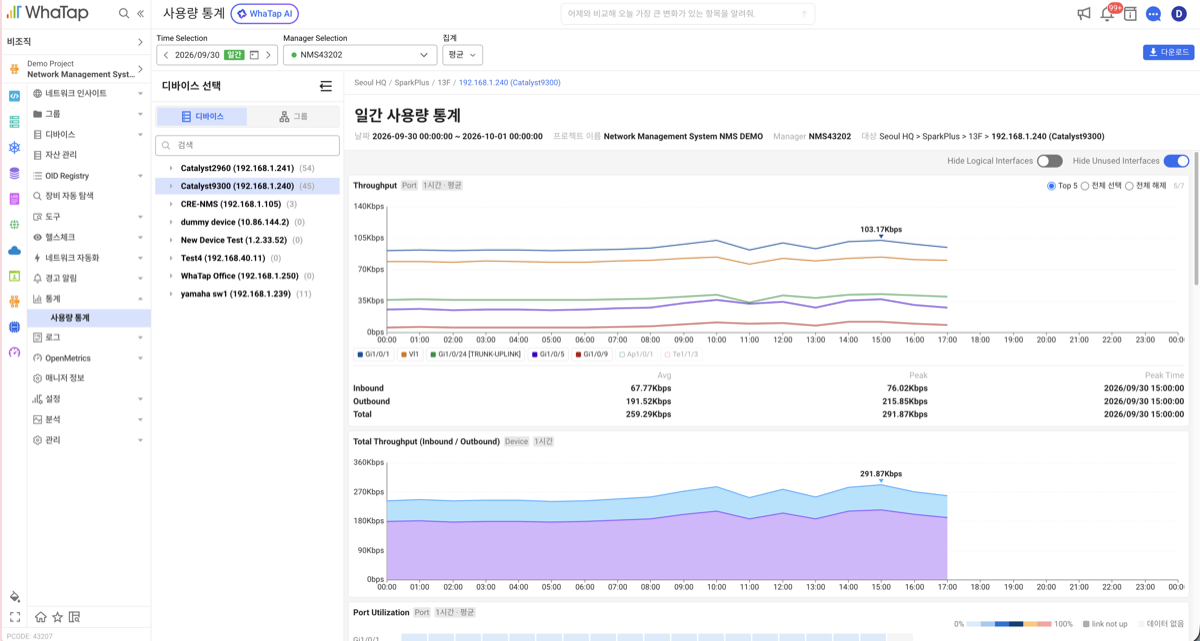Select the 전체 선택 radio option

1085,186
